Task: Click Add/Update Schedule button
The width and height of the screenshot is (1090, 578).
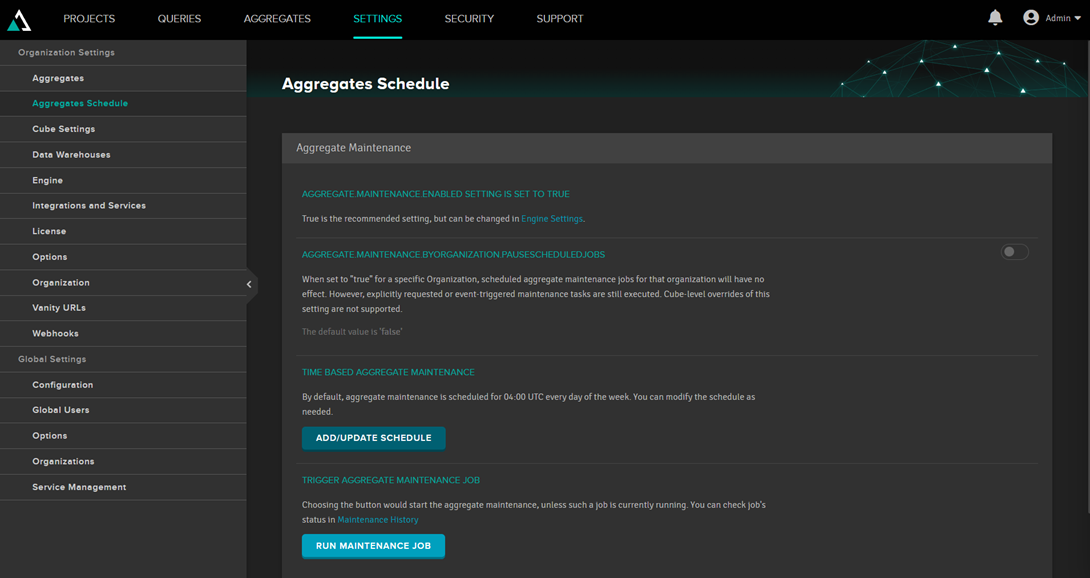Action: click(x=373, y=438)
